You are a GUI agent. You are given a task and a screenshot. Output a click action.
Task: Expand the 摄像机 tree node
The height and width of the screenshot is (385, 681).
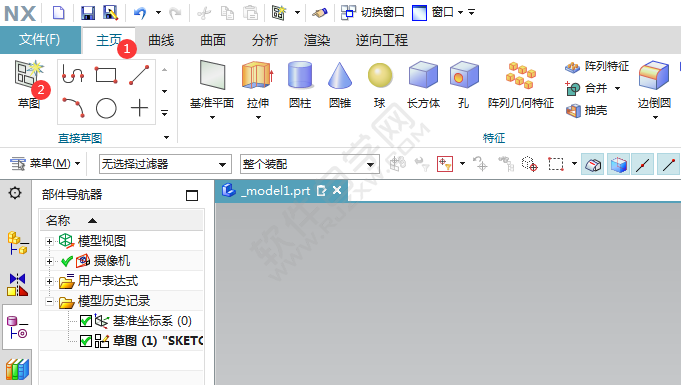50,261
